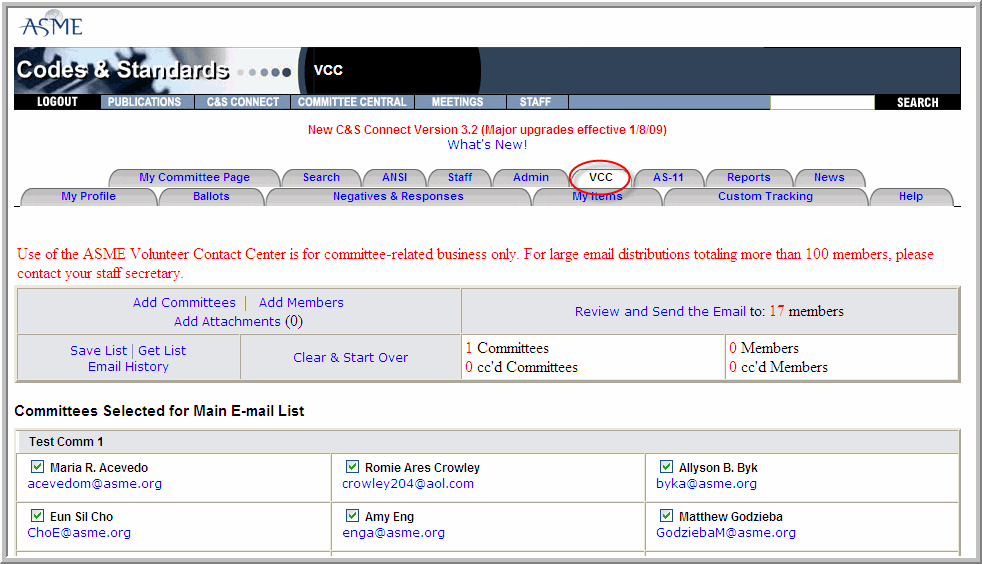The width and height of the screenshot is (982, 564).
Task: Open MEETINGS menu item
Action: [x=458, y=102]
